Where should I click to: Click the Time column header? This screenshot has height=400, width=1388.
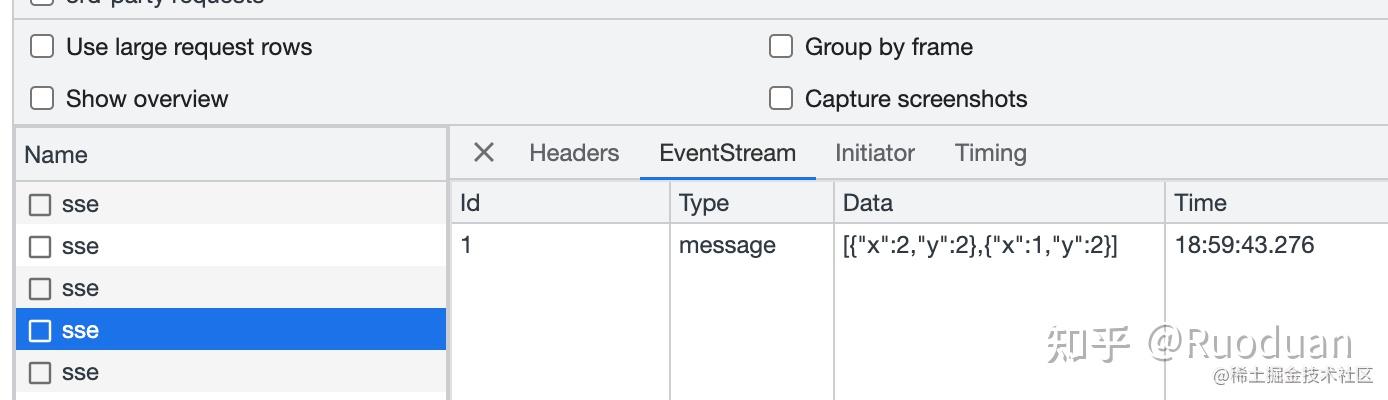(x=1200, y=203)
